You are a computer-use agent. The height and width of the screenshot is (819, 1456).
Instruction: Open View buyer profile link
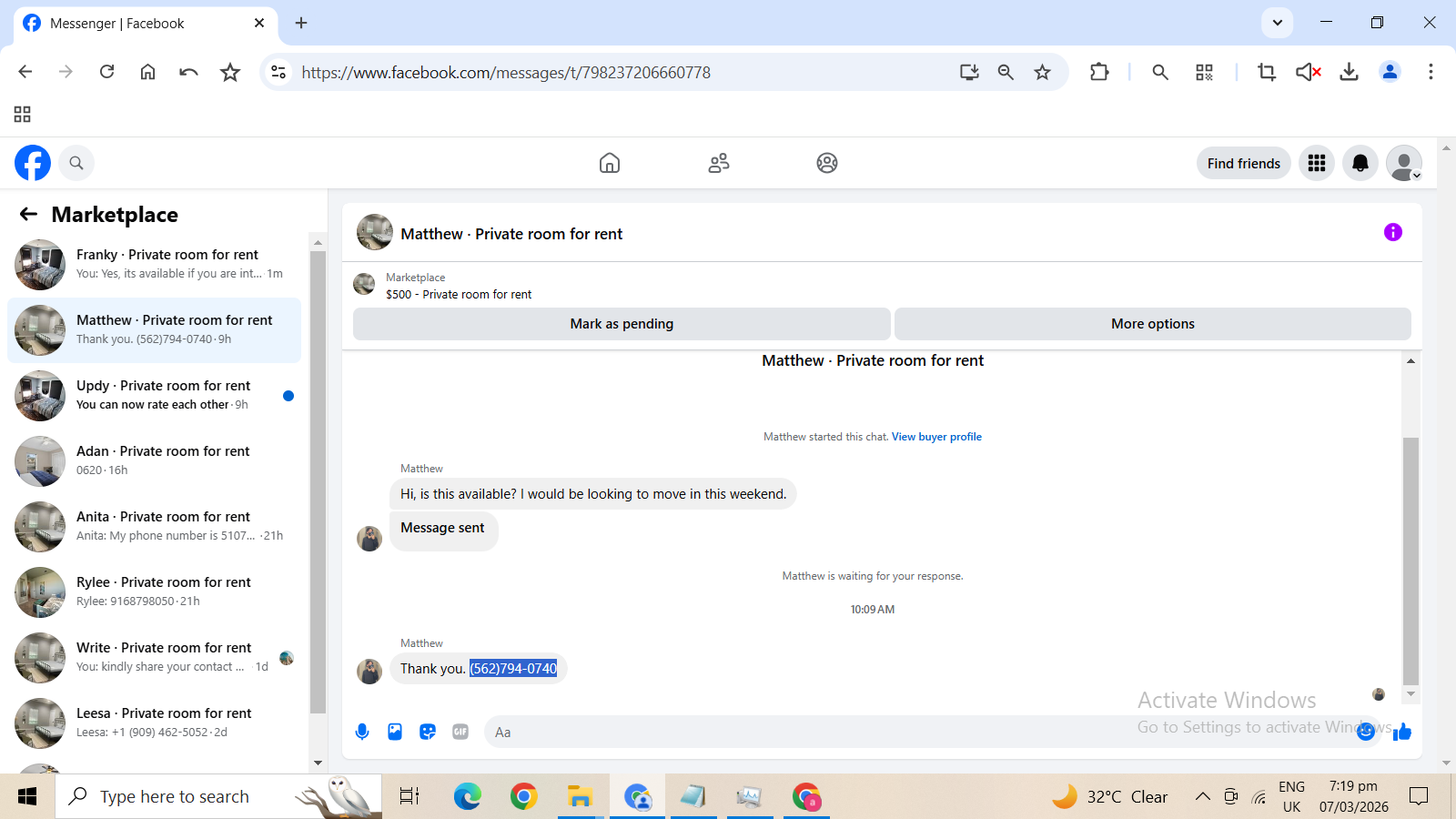936,437
